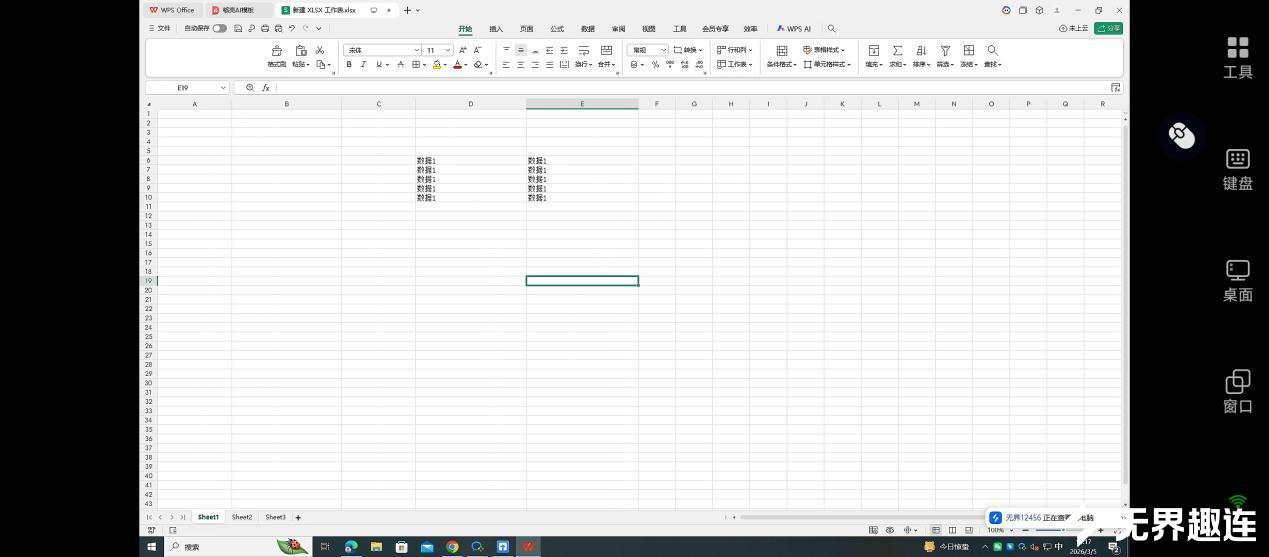Viewport: 1269px width, 557px height.
Task: Switch to the Sheet2 worksheet tab
Action: tap(242, 517)
